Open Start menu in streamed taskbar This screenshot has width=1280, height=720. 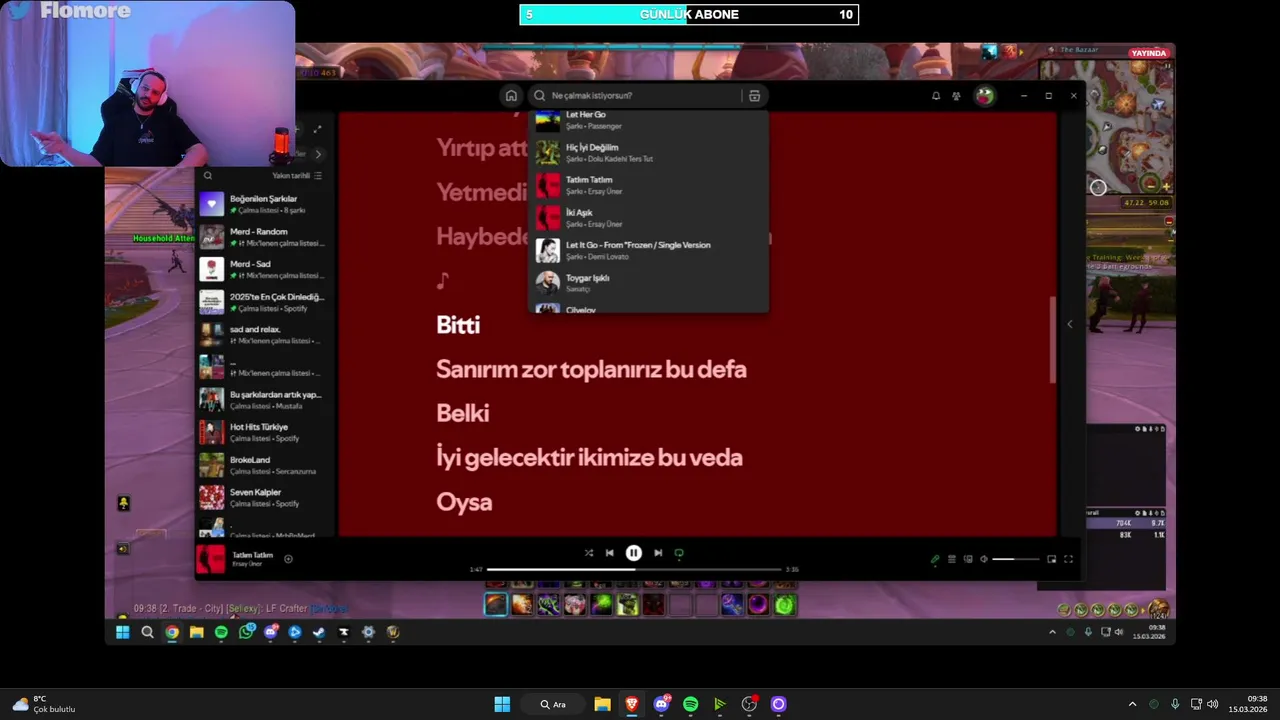(x=122, y=632)
